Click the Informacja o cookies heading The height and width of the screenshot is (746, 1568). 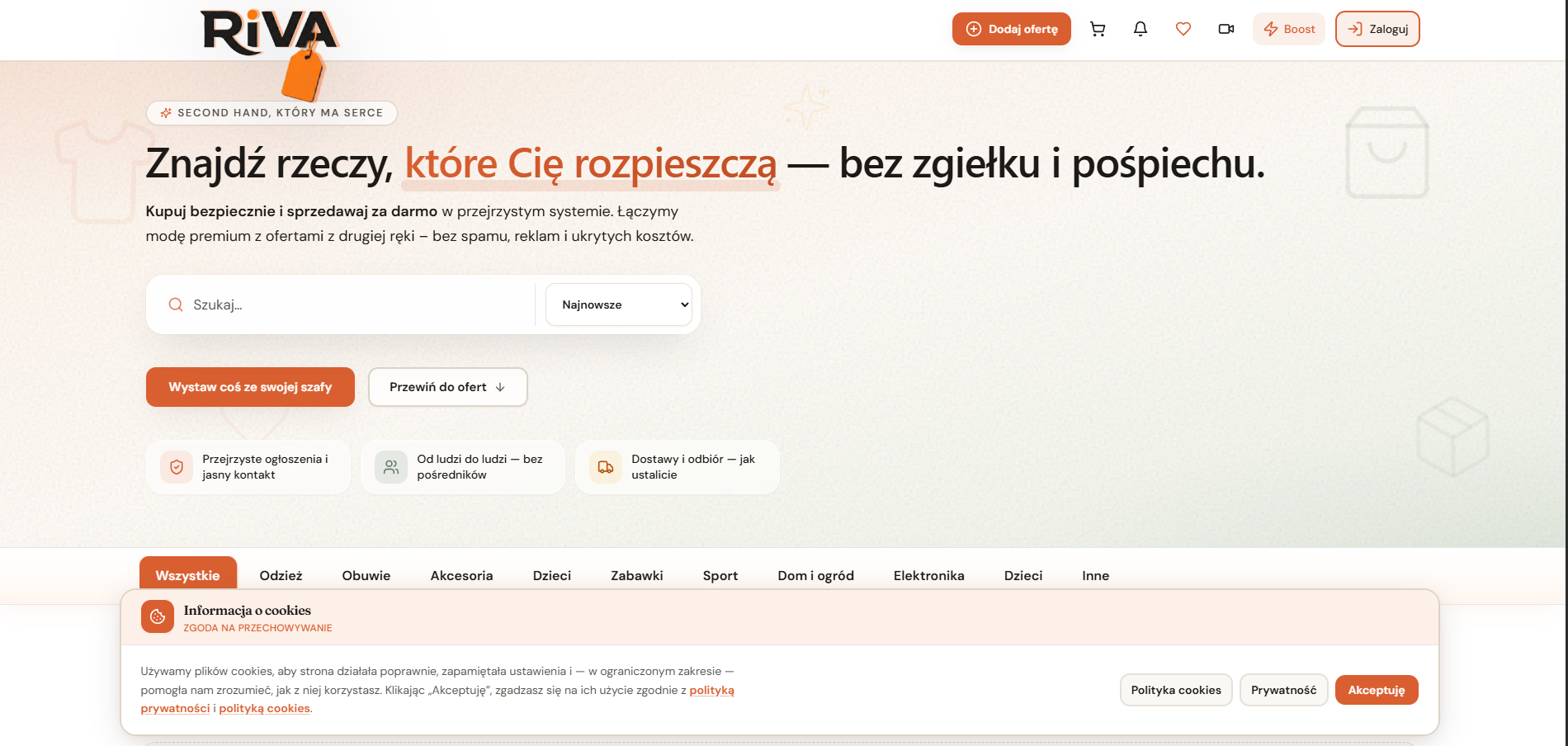[248, 611]
